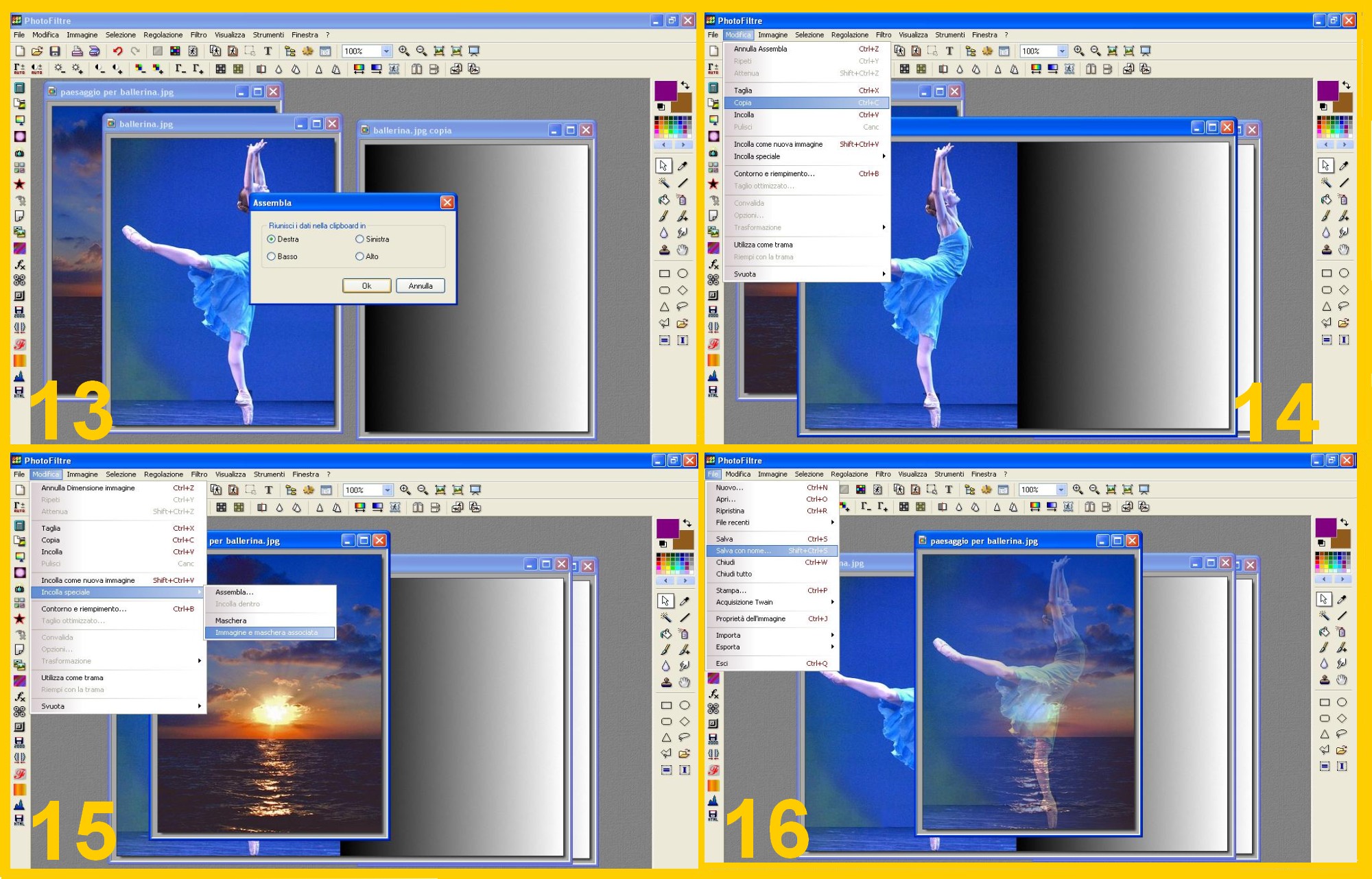Select Immagine e maschera associata submenu item
The width and height of the screenshot is (1372, 879).
pyautogui.click(x=266, y=633)
